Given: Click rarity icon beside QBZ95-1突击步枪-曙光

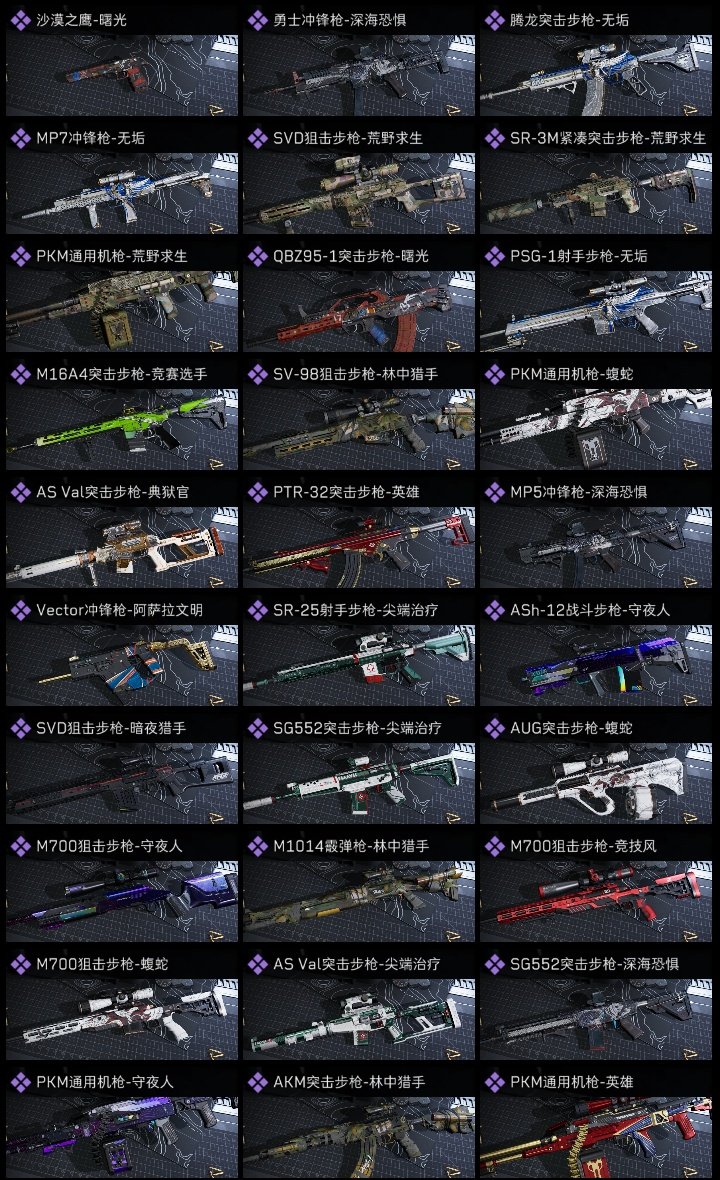Looking at the screenshot, I should click(x=257, y=256).
